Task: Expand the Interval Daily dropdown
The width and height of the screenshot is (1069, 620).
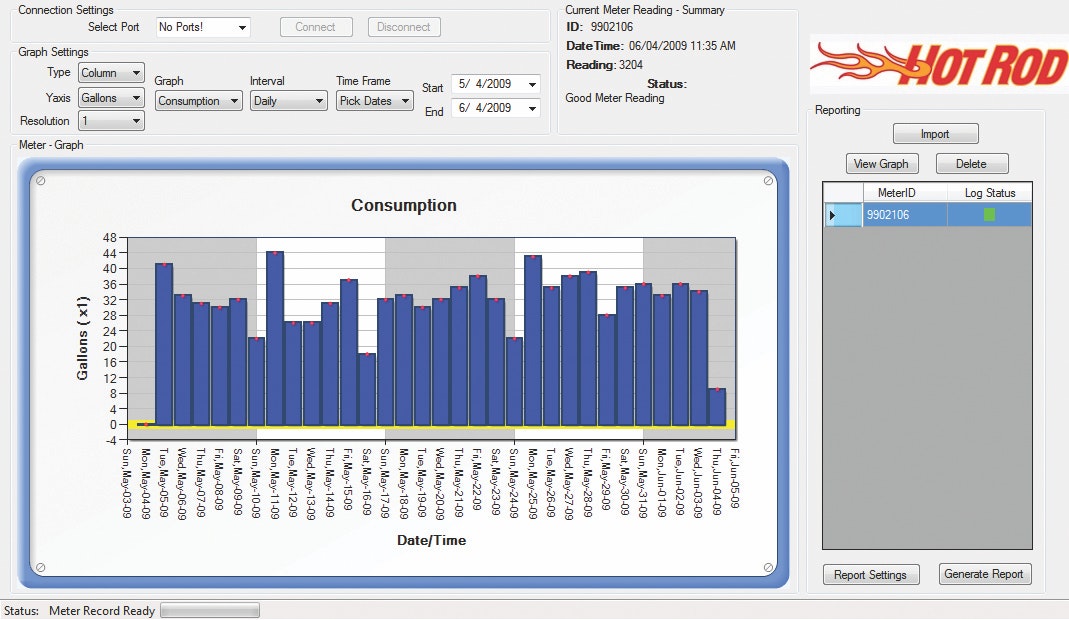Action: coord(288,101)
